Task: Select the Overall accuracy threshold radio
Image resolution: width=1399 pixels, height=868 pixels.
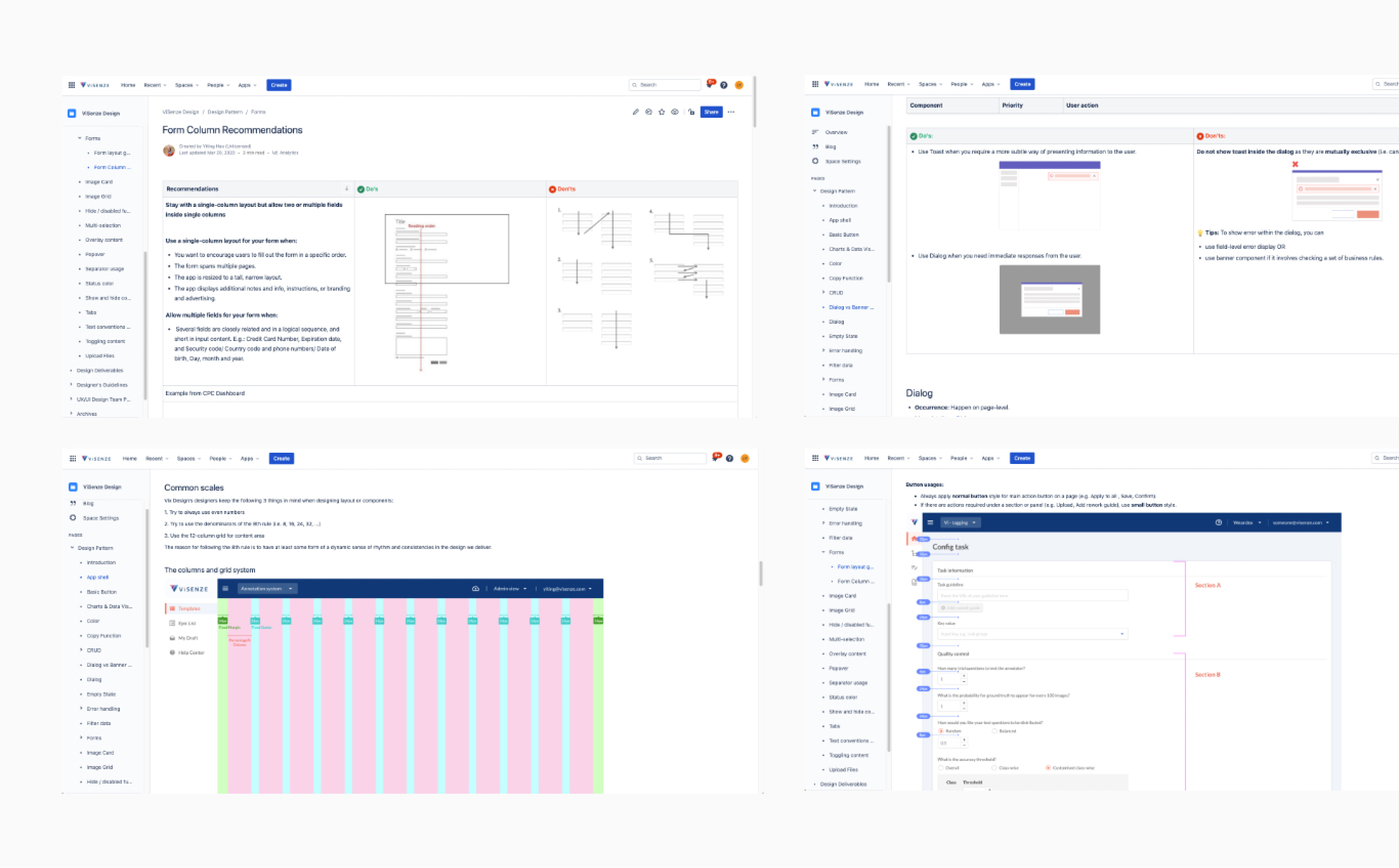Action: tap(940, 768)
